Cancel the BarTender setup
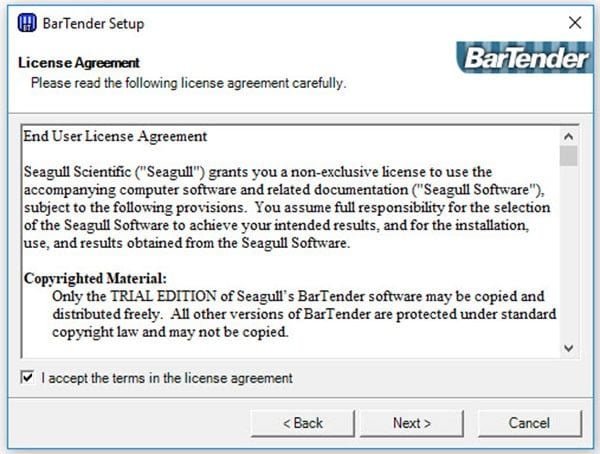 point(529,423)
